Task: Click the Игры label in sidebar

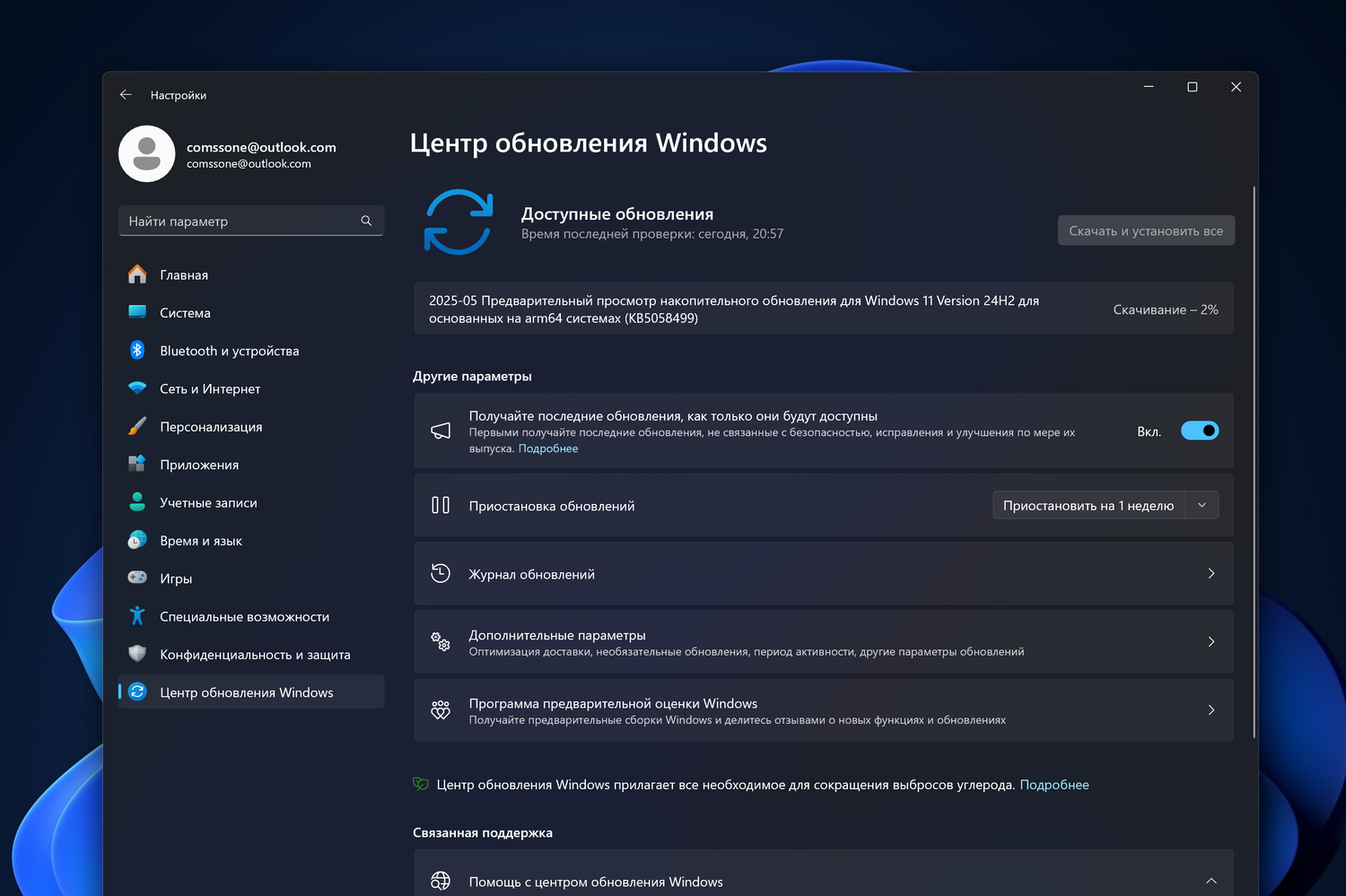Action: pyautogui.click(x=176, y=578)
